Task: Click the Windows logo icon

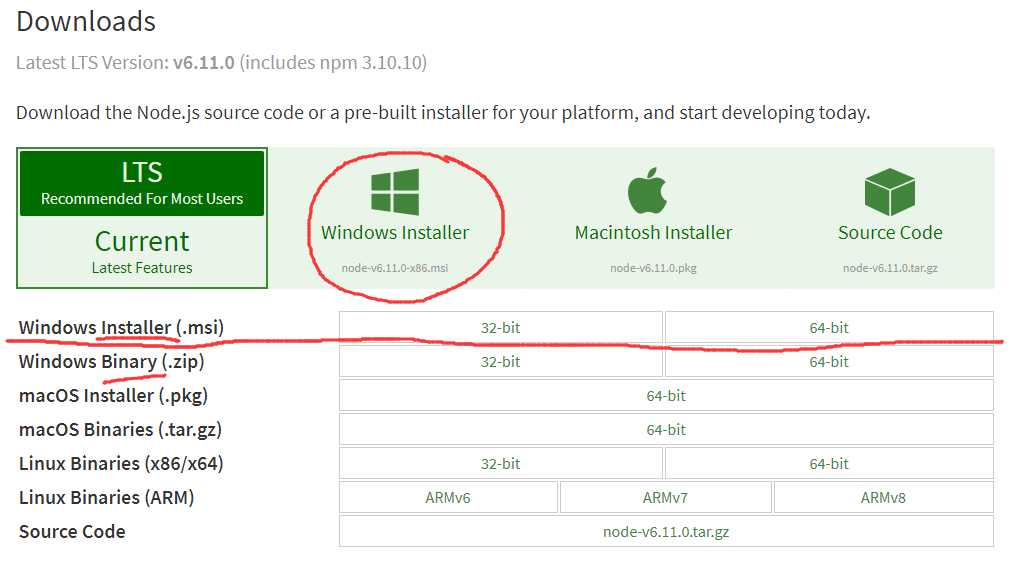Action: 395,192
